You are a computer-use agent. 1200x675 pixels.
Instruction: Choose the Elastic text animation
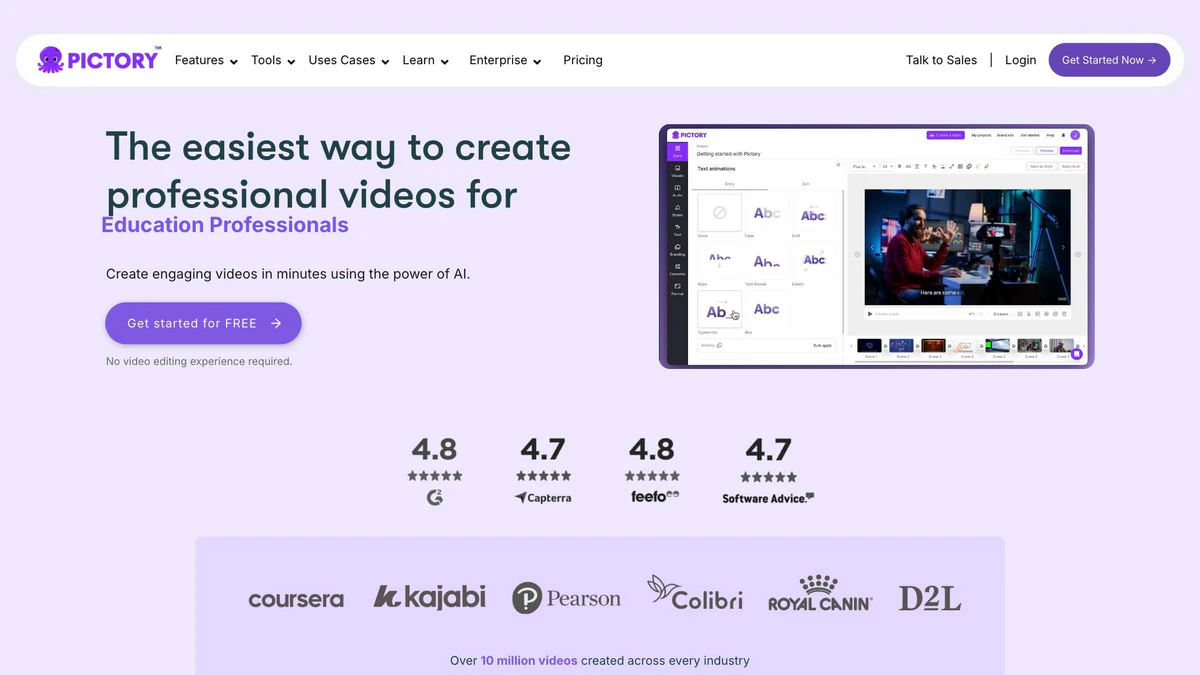[814, 261]
